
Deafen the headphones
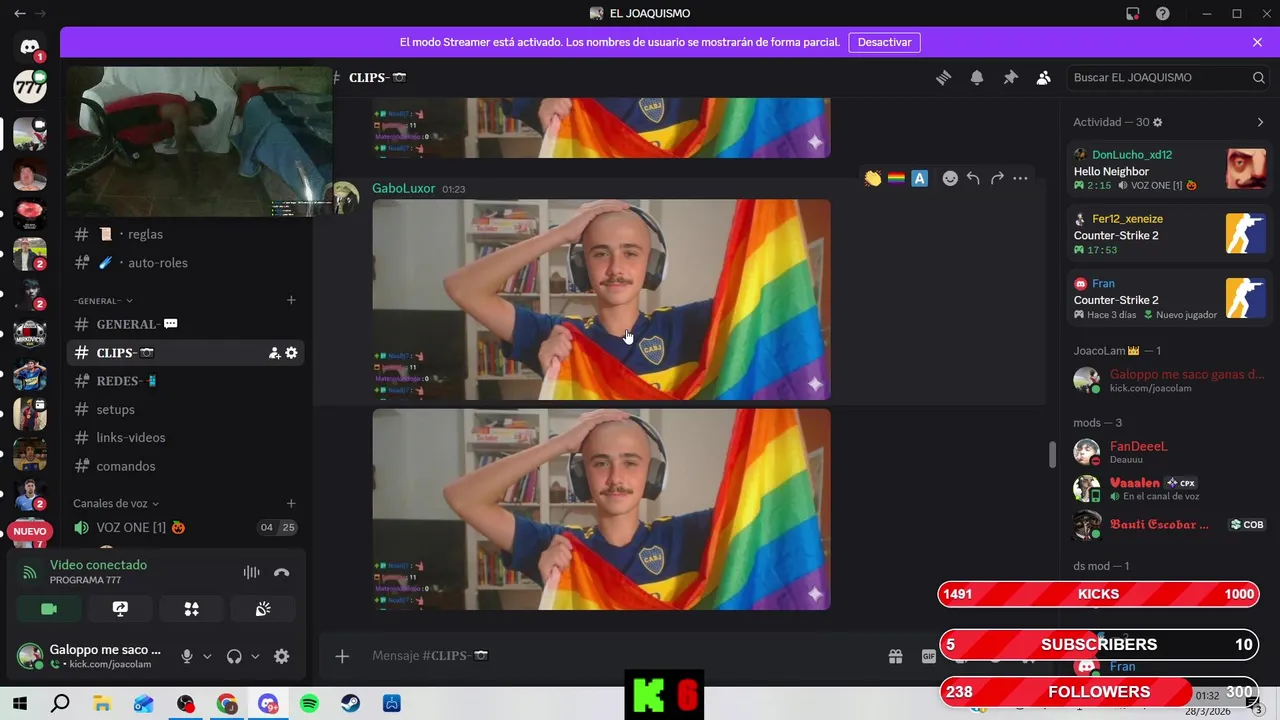[x=234, y=656]
